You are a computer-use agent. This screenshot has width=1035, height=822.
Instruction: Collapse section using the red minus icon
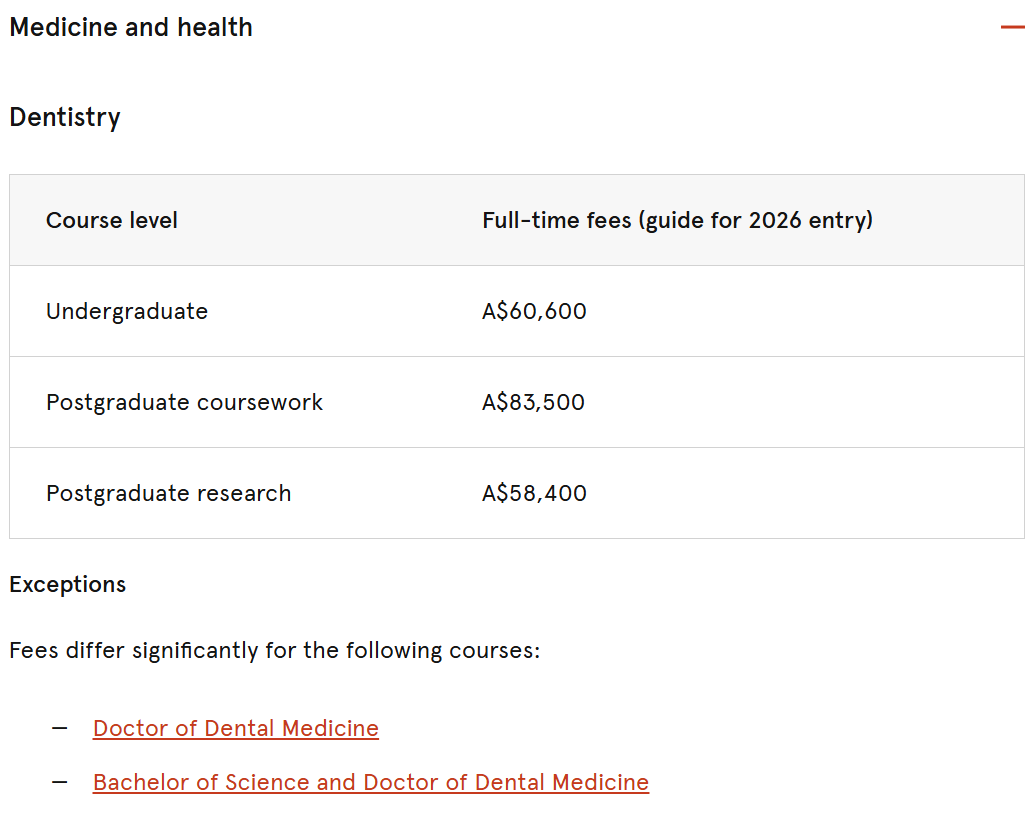coord(1012,27)
